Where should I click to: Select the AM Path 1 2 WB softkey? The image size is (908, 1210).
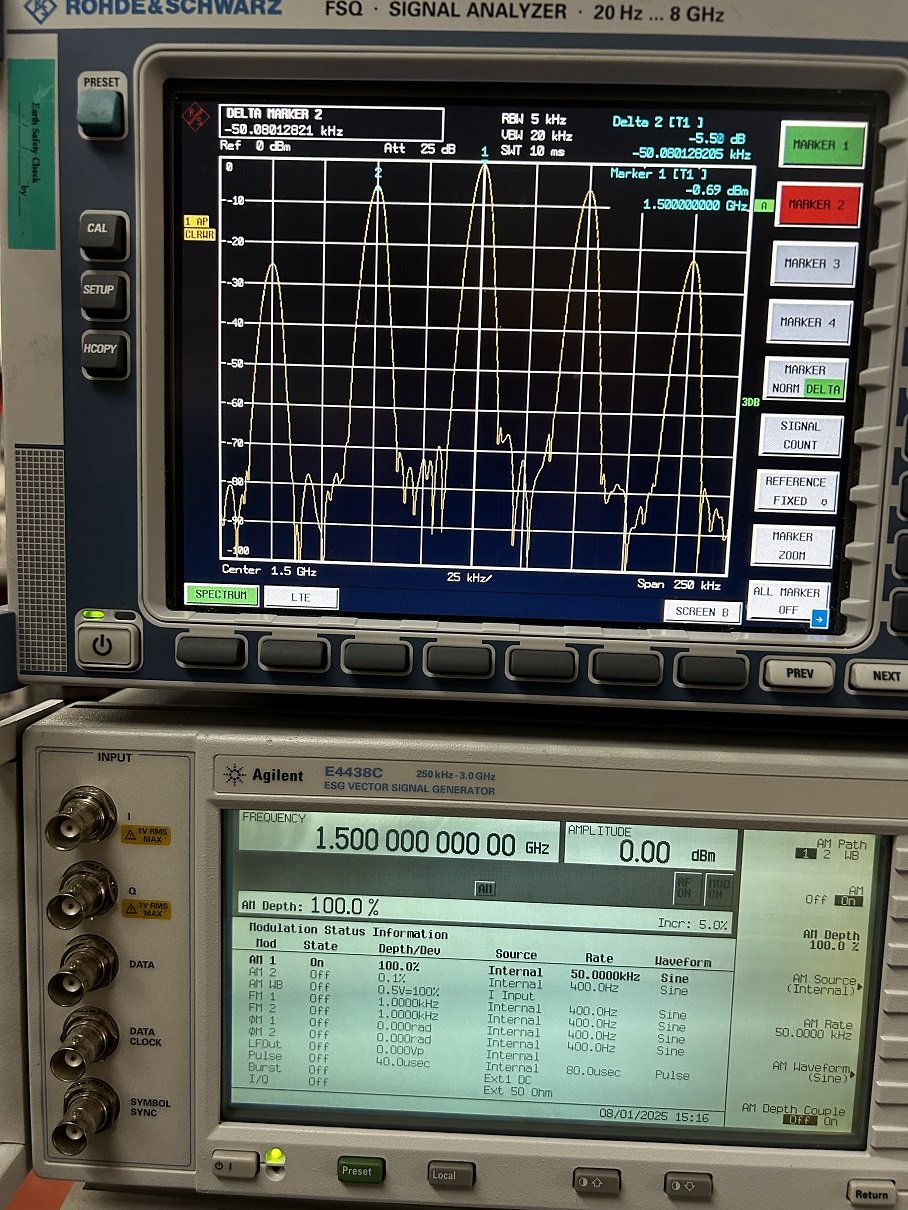832,849
